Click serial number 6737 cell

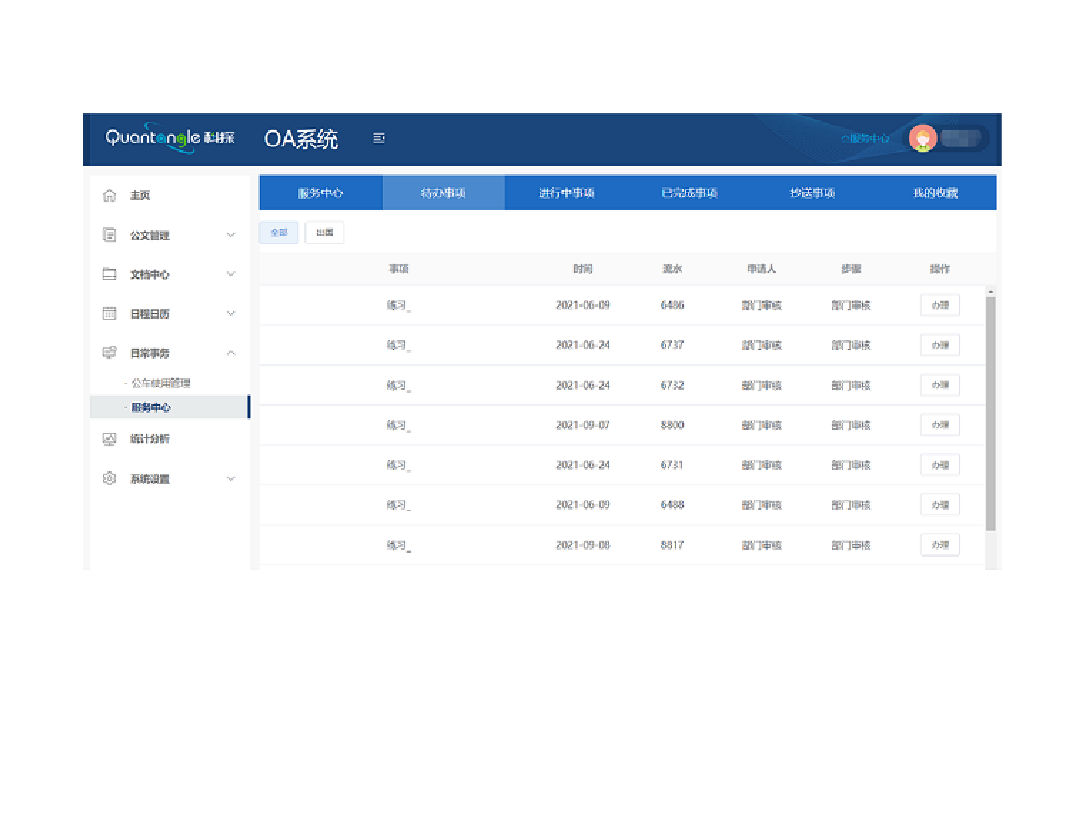(x=672, y=345)
